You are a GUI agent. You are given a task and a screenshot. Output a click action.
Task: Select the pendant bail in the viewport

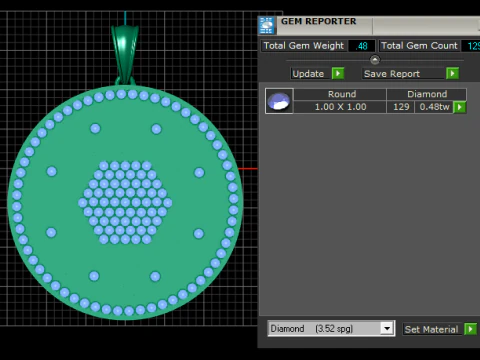tap(125, 53)
